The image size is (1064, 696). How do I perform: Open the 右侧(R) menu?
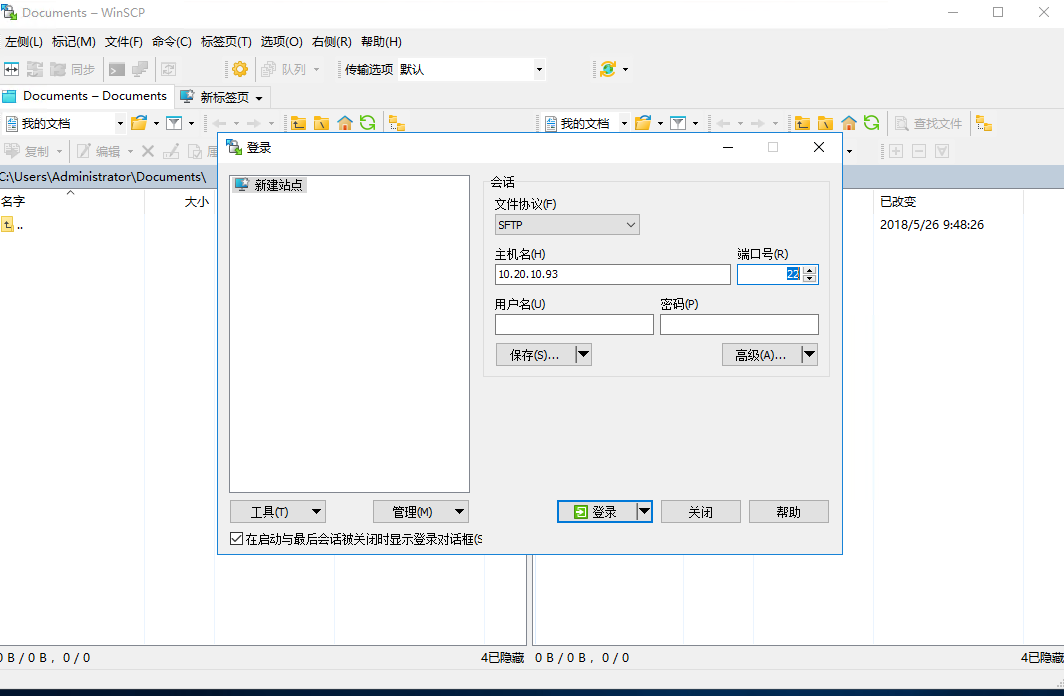(332, 42)
